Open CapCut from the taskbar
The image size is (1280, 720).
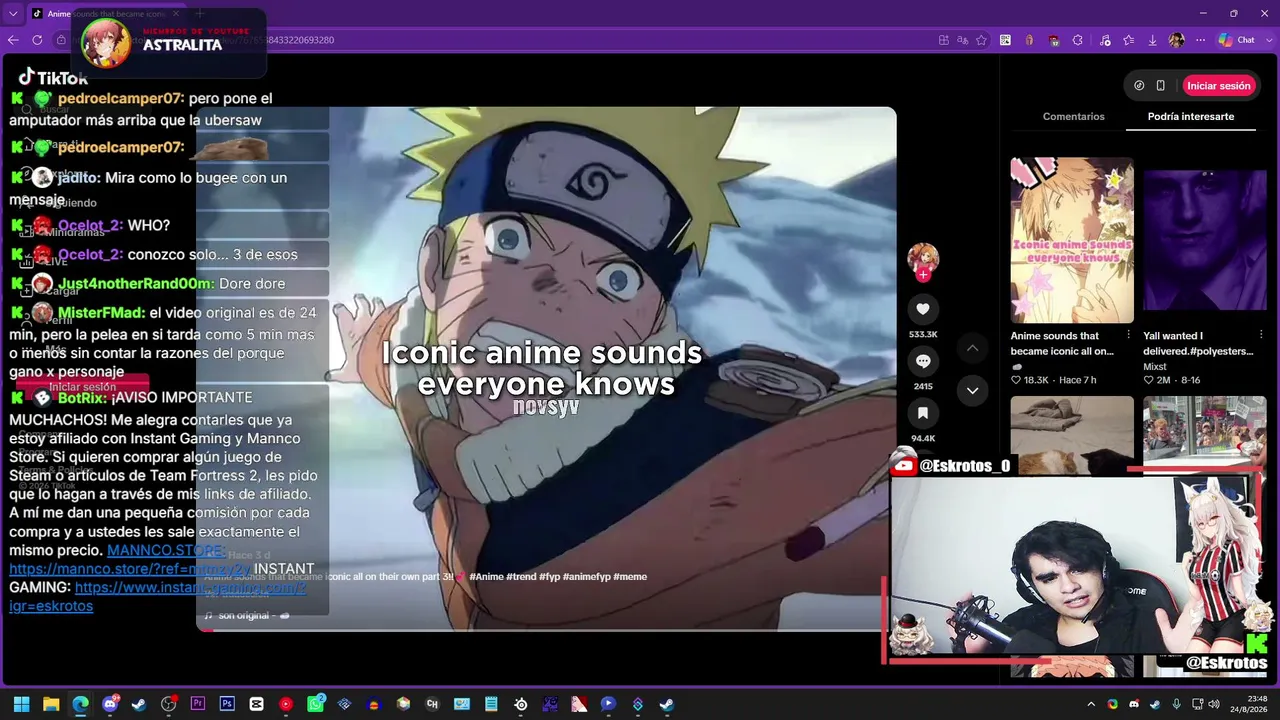[x=256, y=704]
